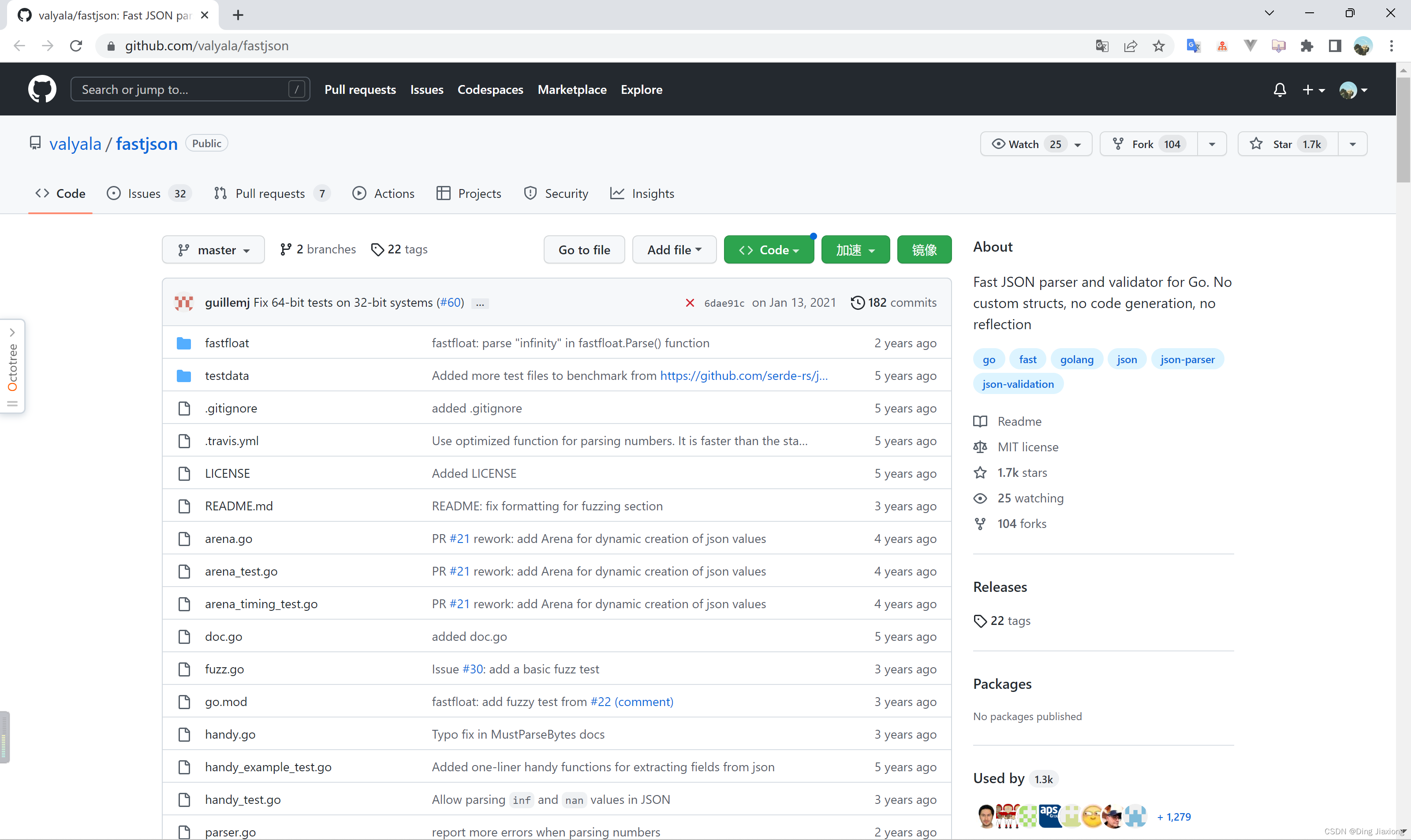Open the Star lists dropdown arrow

(x=1353, y=145)
